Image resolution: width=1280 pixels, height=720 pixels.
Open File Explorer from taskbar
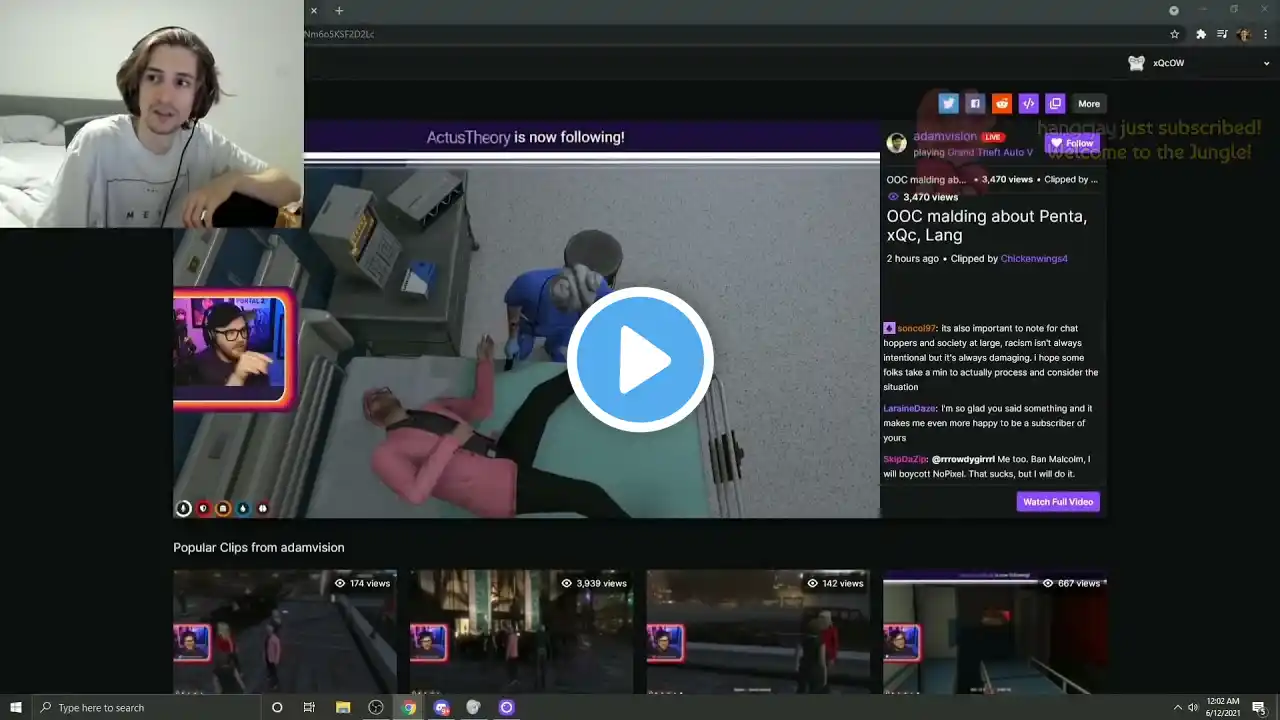pyautogui.click(x=343, y=707)
